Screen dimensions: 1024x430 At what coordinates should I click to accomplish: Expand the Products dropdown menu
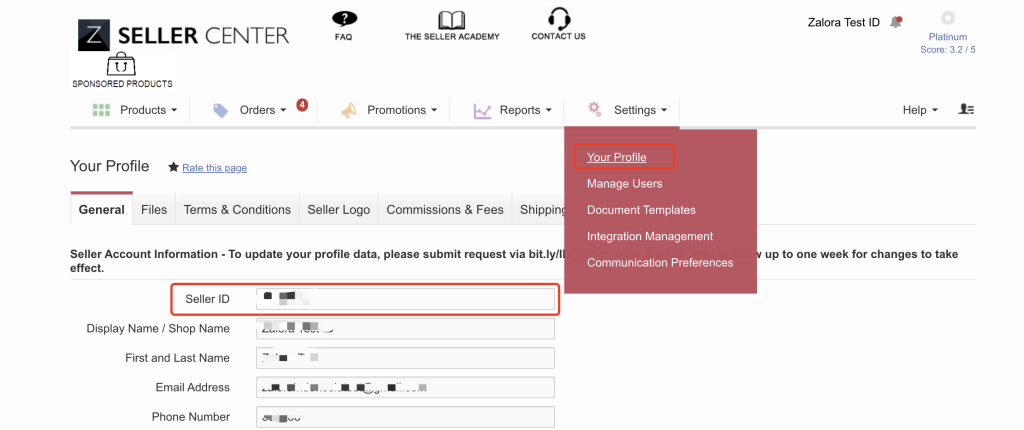click(x=148, y=110)
